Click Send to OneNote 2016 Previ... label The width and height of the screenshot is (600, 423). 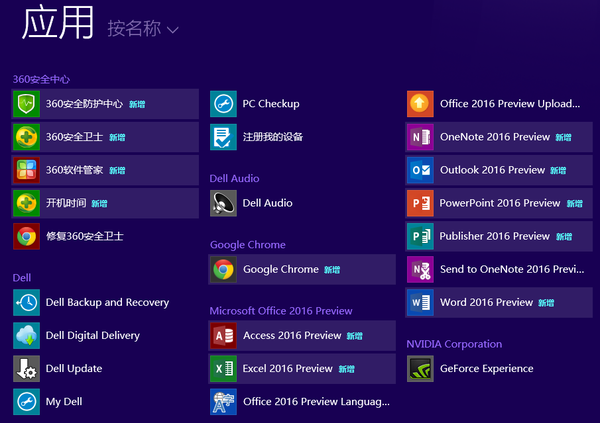tap(512, 269)
